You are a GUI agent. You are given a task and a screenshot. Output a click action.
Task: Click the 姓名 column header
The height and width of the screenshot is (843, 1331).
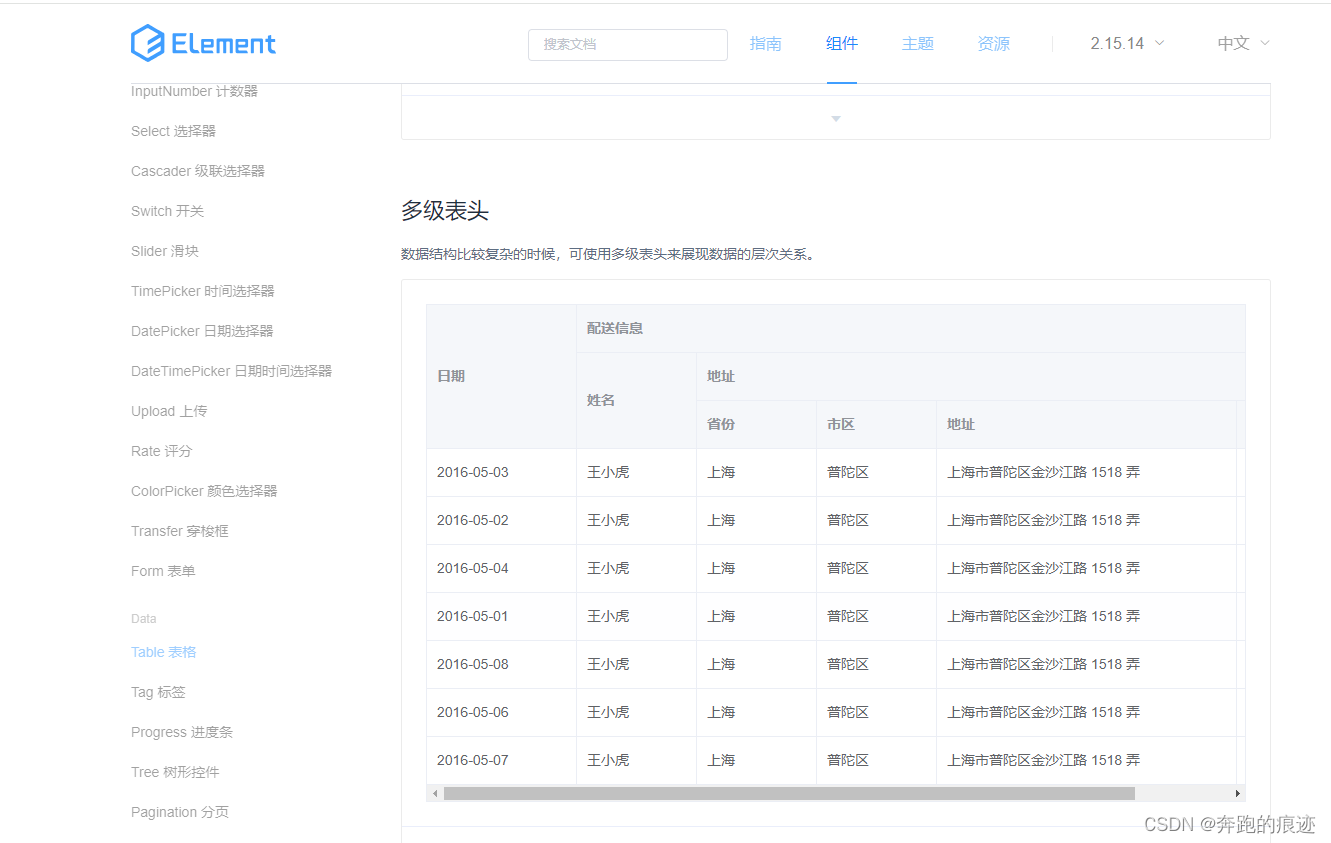pos(636,400)
